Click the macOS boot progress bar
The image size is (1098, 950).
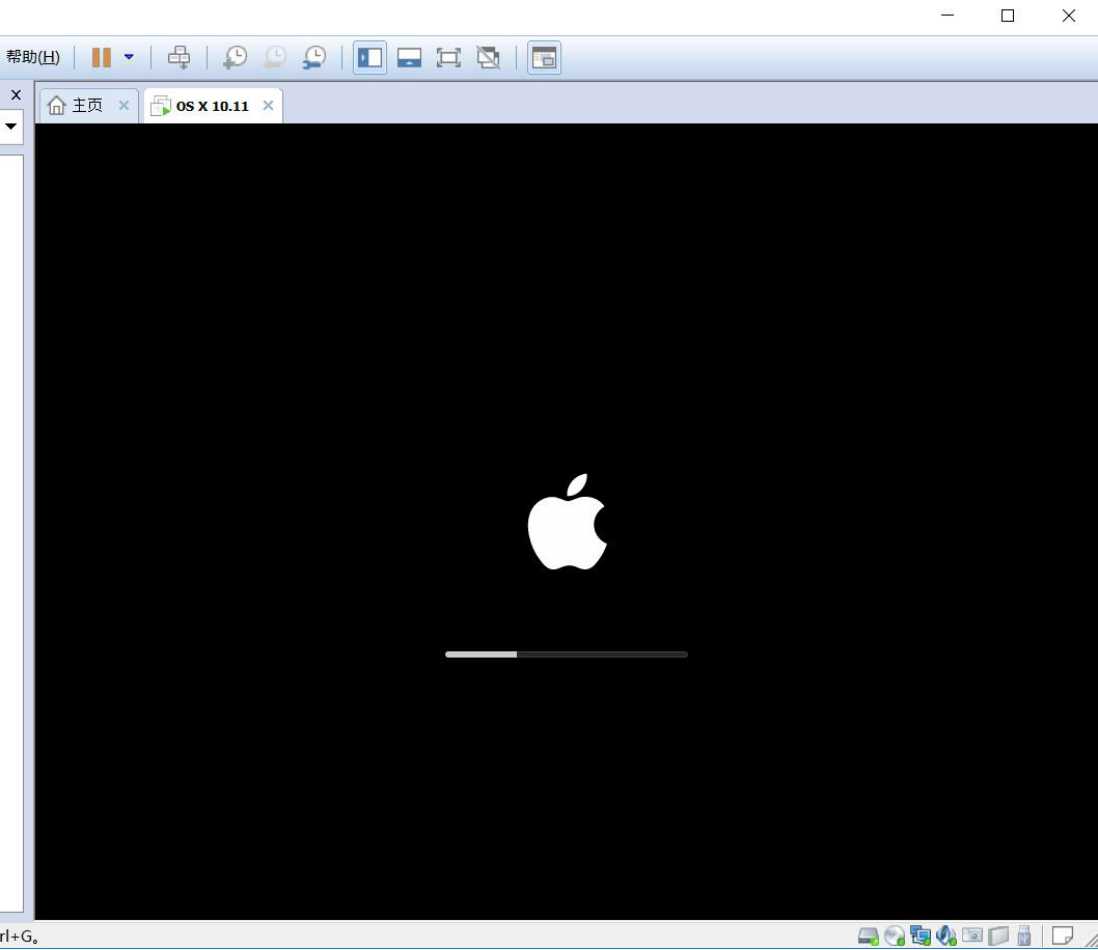tap(567, 655)
